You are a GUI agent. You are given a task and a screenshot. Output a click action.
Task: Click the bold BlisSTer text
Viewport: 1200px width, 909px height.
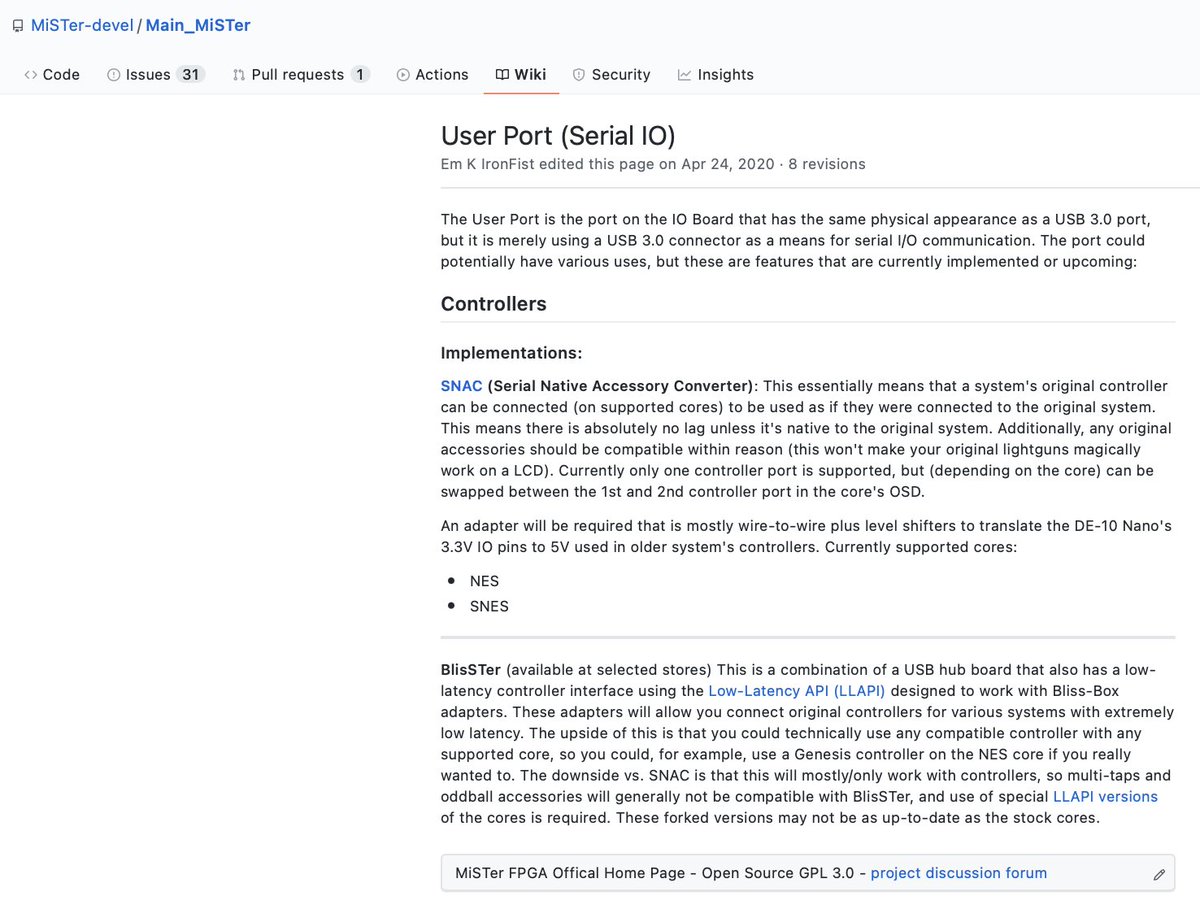(x=471, y=670)
